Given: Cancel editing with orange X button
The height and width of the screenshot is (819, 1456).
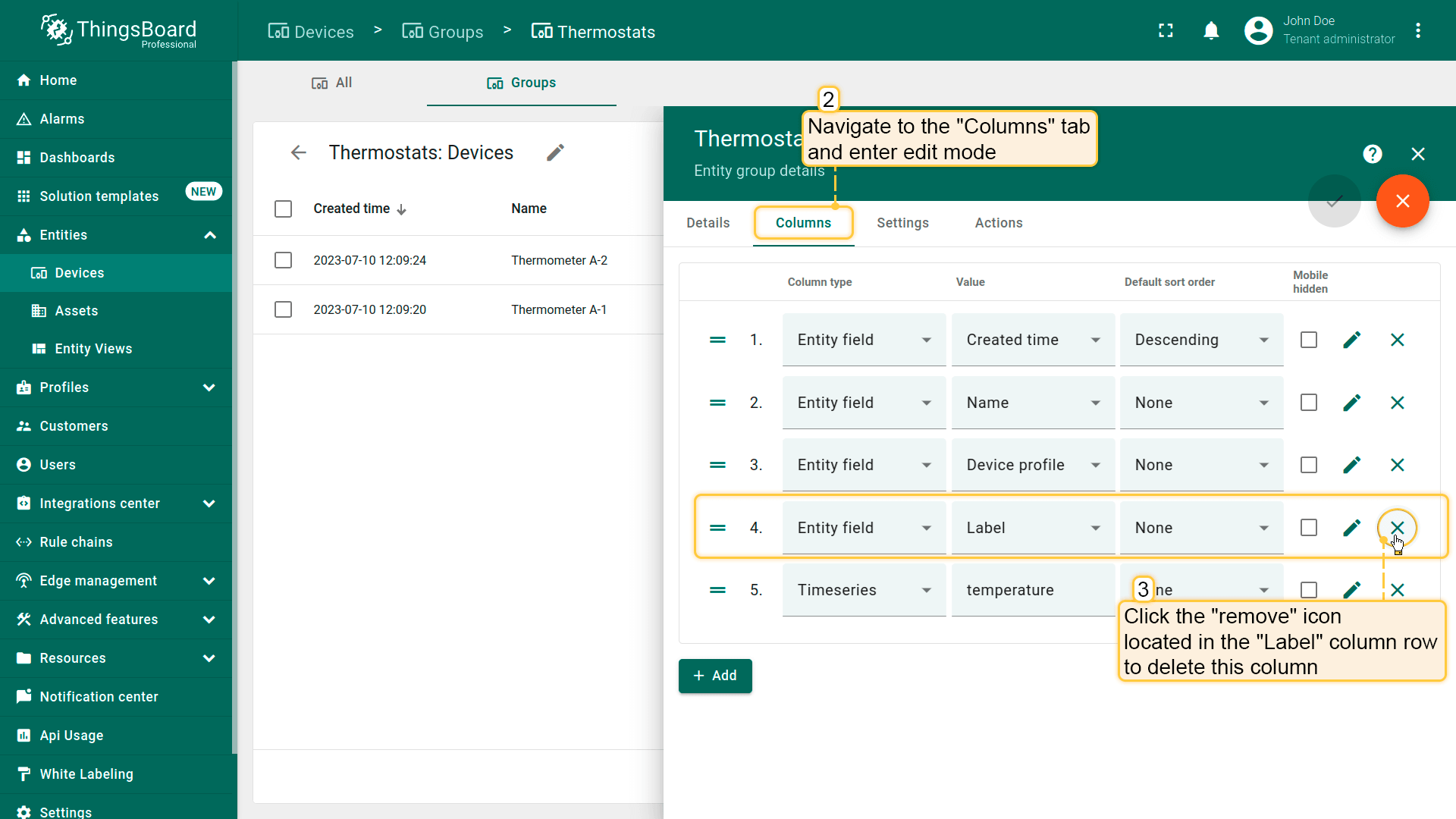Looking at the screenshot, I should (x=1402, y=201).
